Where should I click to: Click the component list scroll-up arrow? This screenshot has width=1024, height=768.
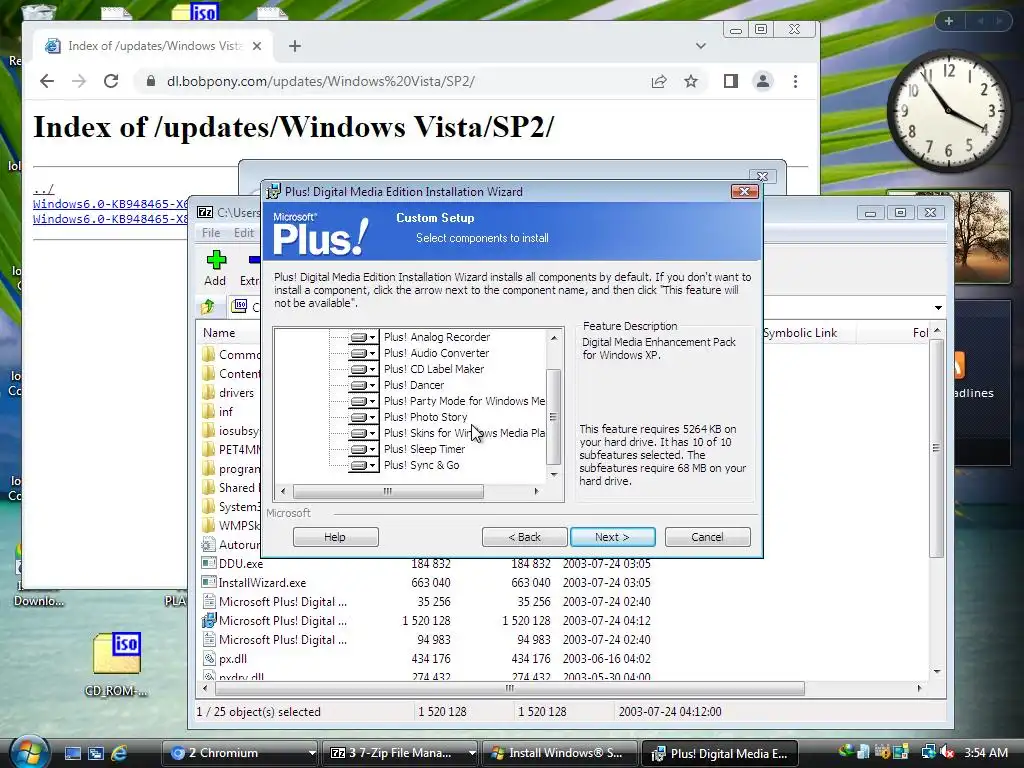[x=554, y=338]
